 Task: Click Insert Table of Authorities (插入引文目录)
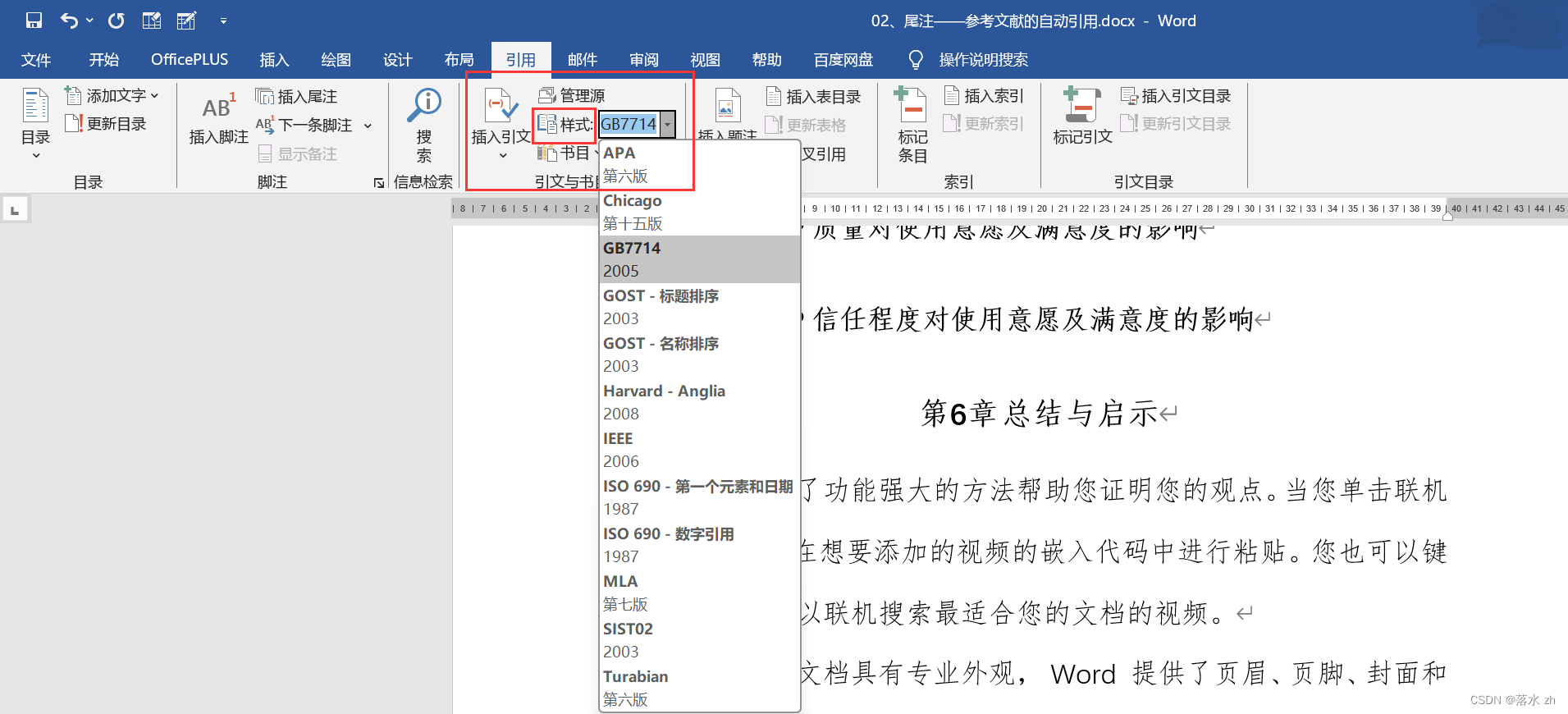pos(1176,96)
